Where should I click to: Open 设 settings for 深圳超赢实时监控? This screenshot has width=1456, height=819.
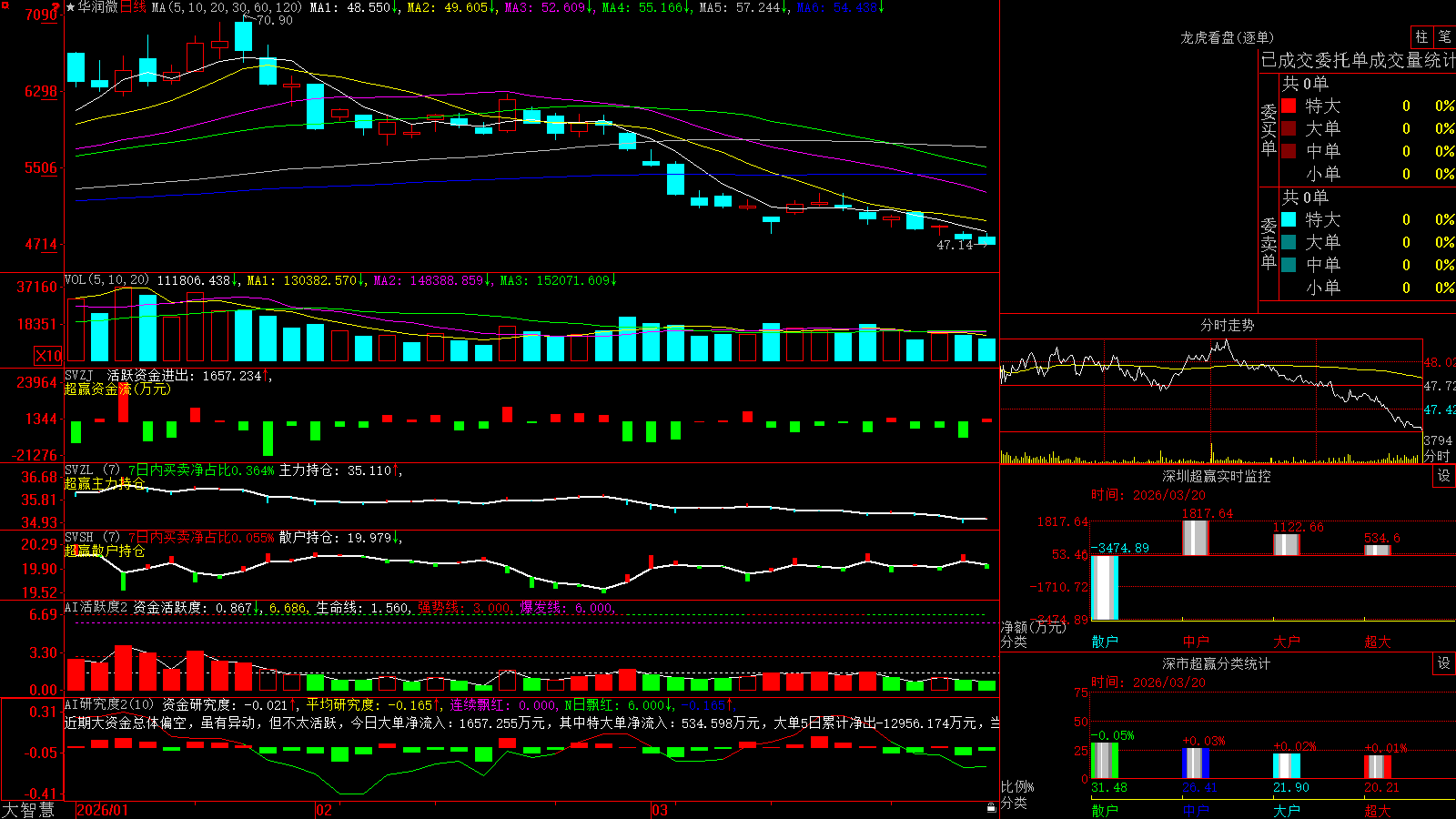[x=1444, y=476]
